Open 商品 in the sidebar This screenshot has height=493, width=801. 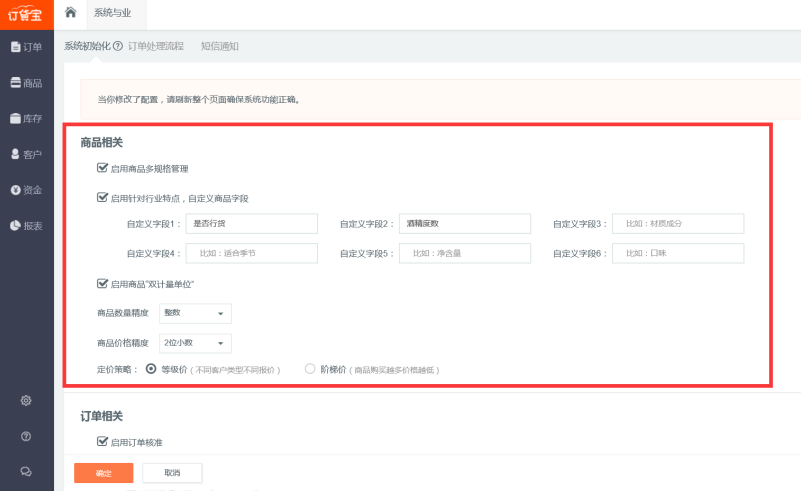click(x=27, y=83)
